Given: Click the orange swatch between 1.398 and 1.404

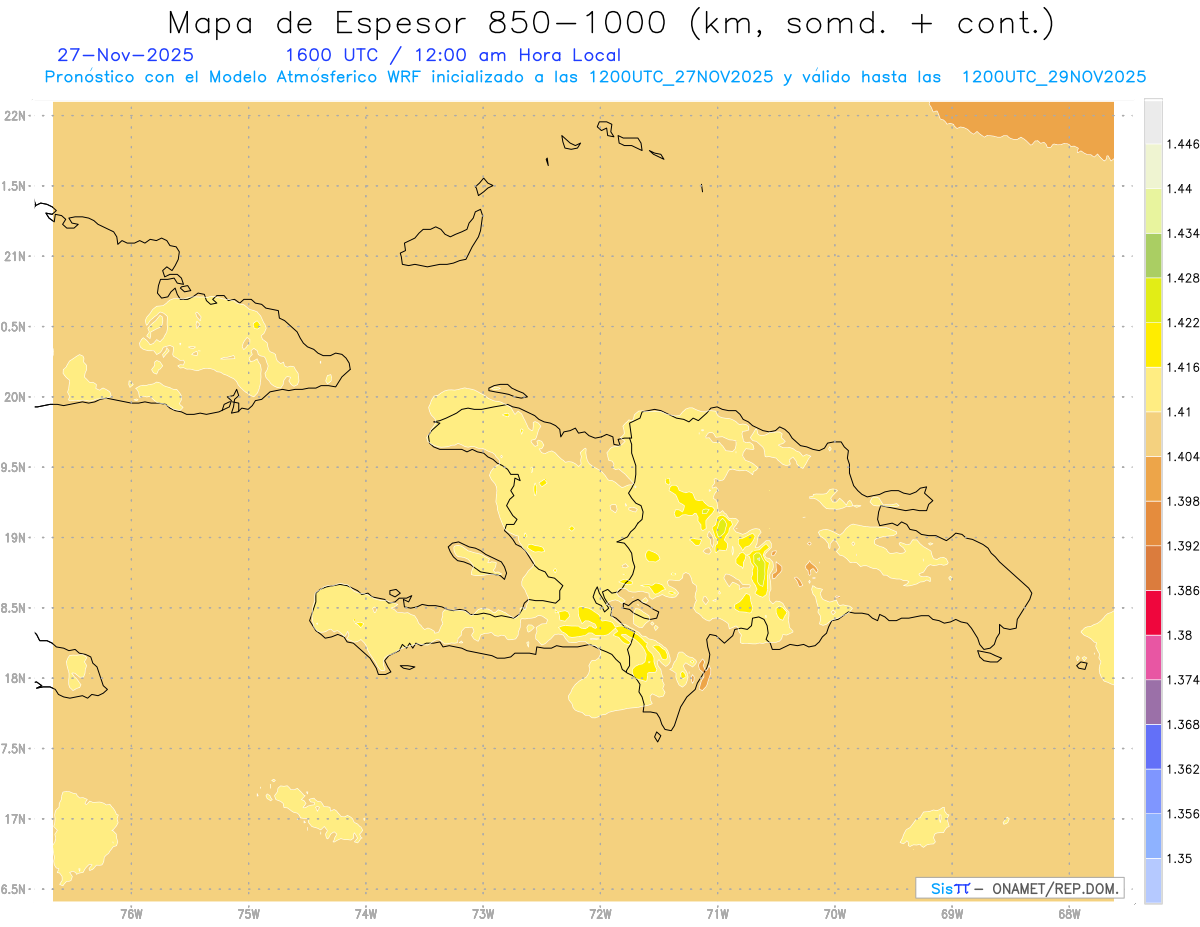Looking at the screenshot, I should pyautogui.click(x=1153, y=479).
